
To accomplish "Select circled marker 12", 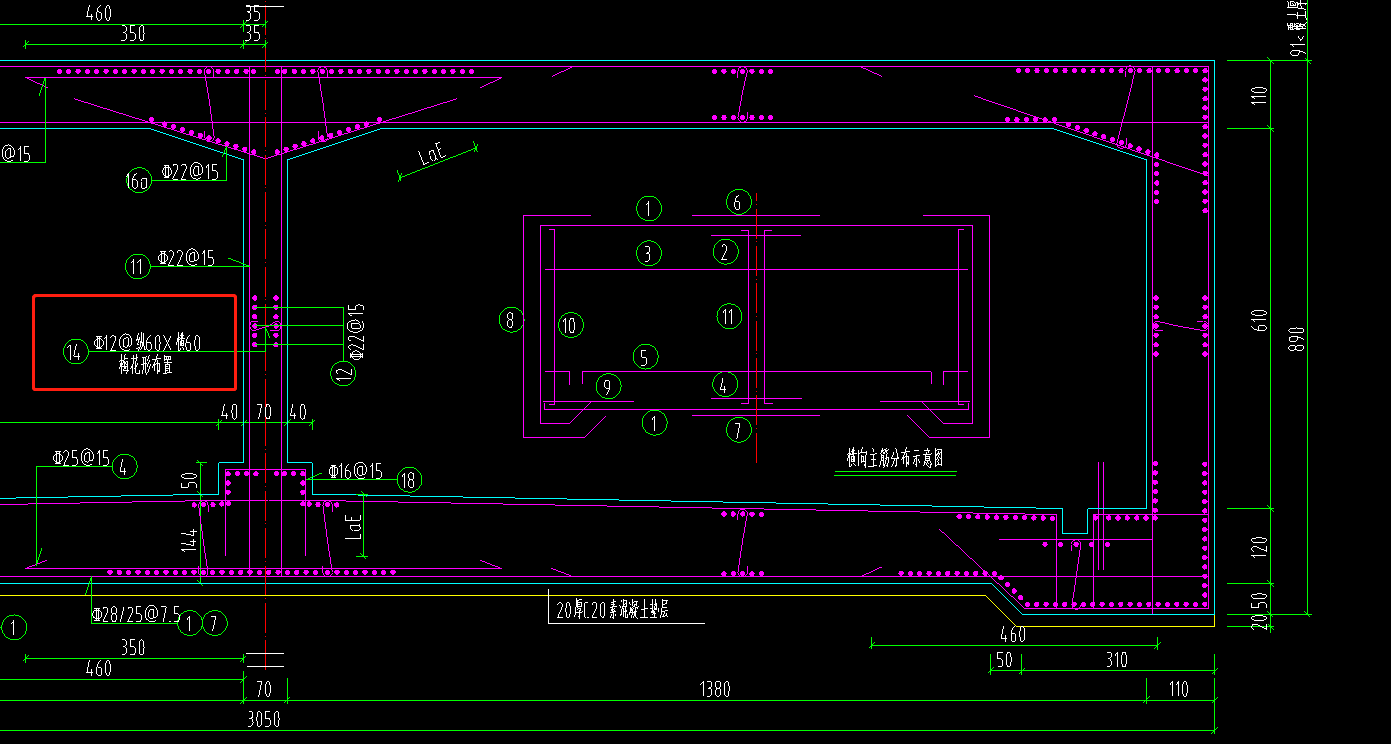I will (x=342, y=374).
